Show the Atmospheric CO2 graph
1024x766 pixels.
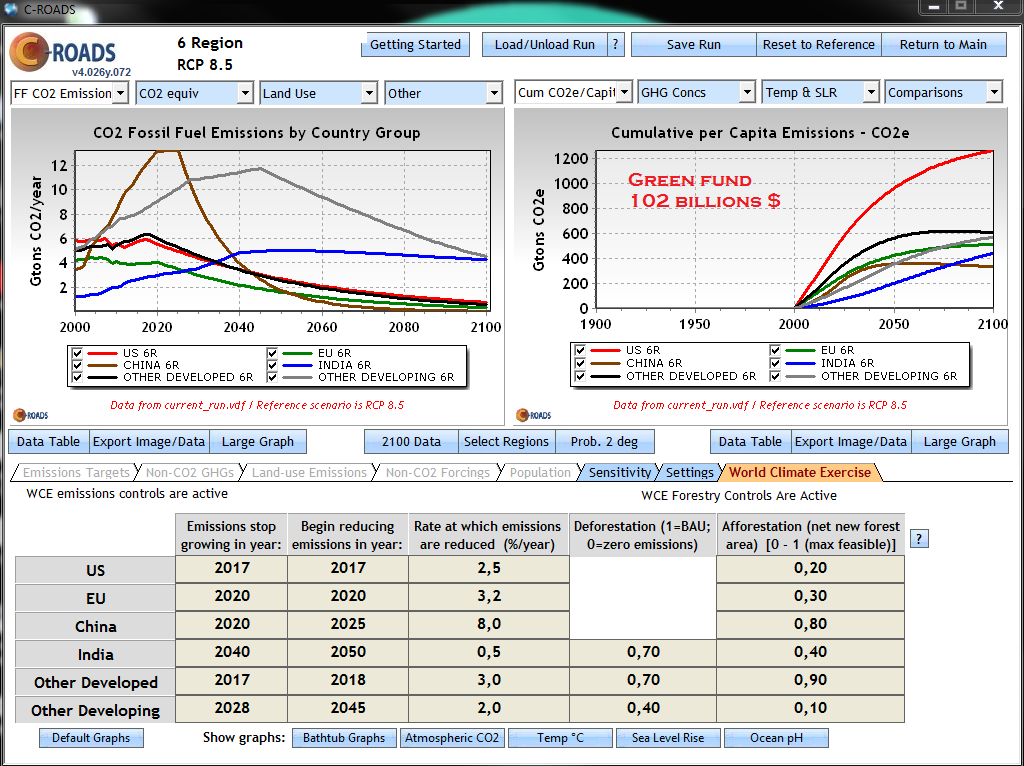[452, 738]
